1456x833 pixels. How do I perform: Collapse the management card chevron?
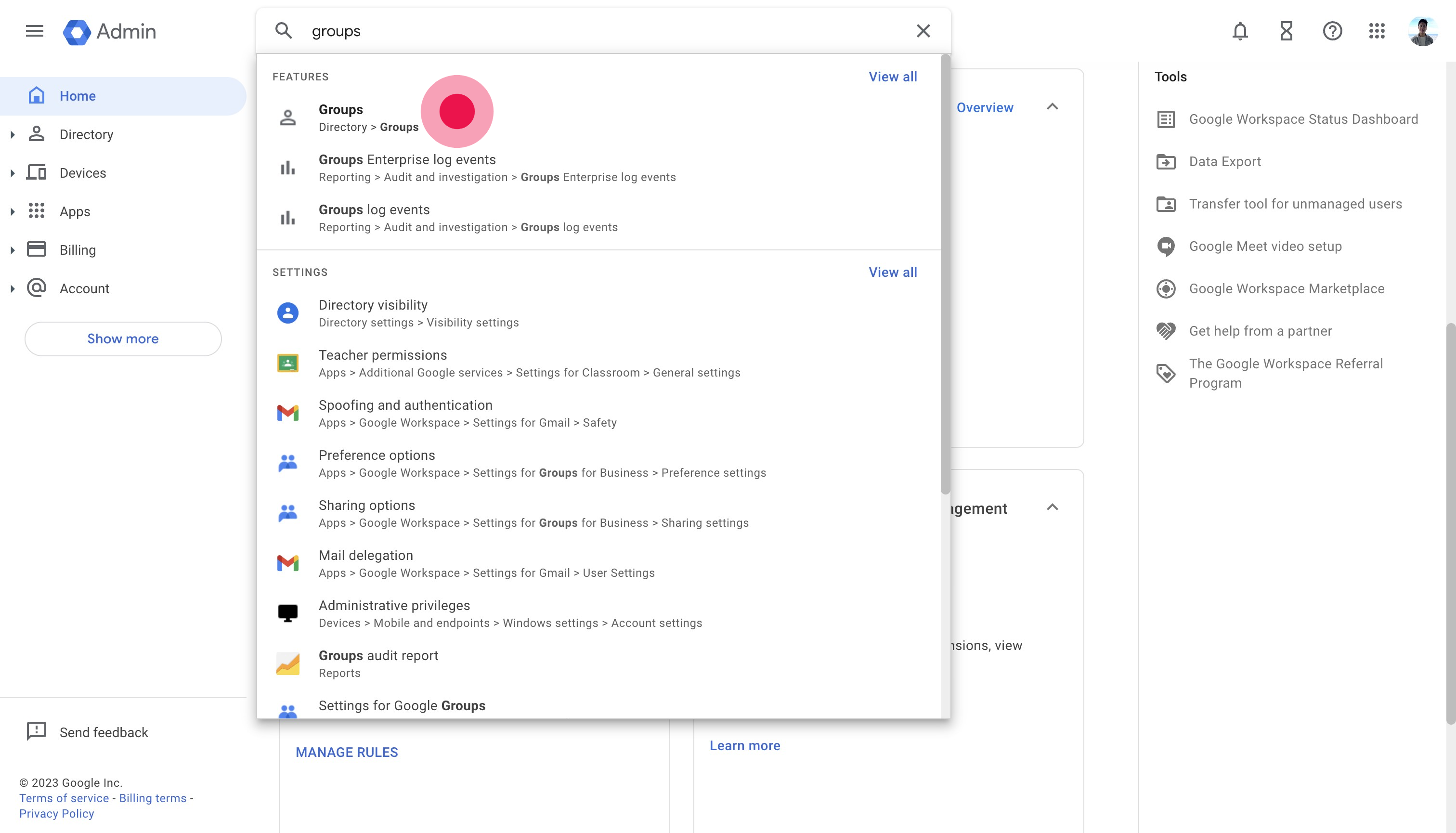[x=1052, y=508]
